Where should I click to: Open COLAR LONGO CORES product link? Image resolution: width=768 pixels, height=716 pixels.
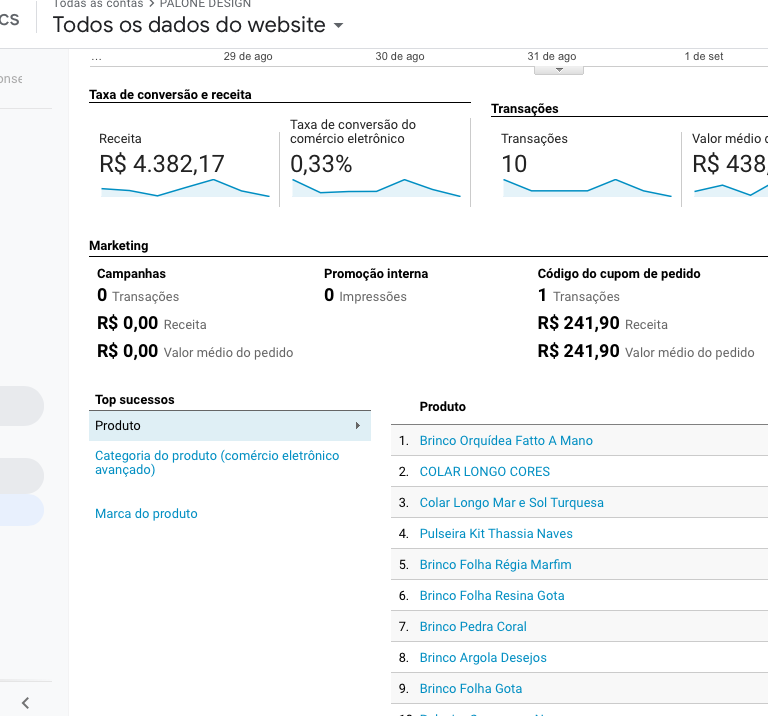[484, 472]
